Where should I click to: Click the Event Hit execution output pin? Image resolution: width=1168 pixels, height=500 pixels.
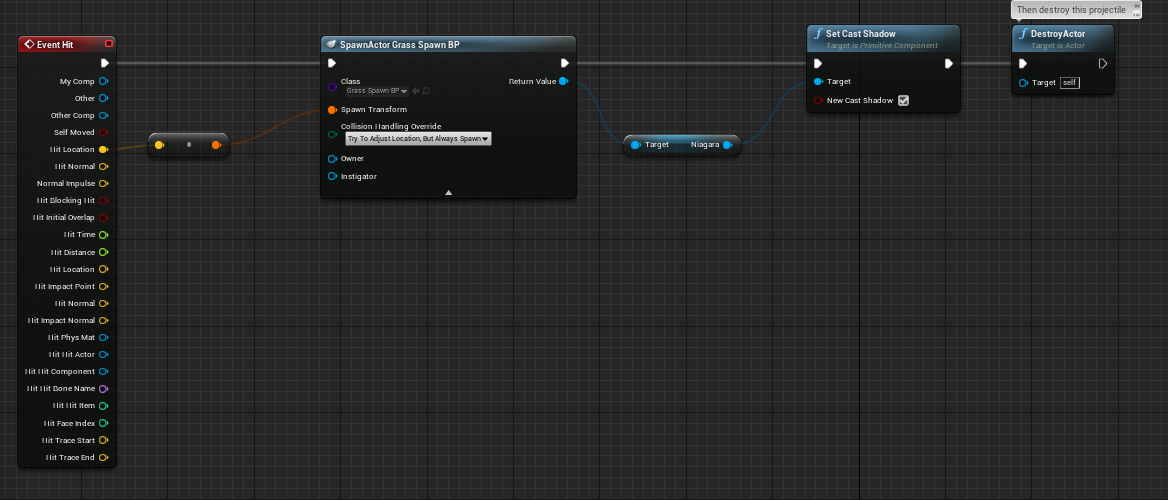point(105,63)
